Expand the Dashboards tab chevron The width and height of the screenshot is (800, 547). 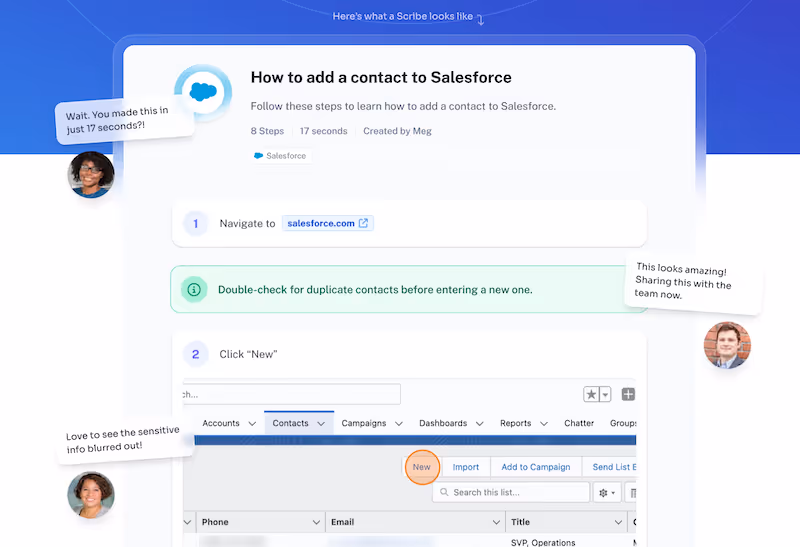click(480, 424)
